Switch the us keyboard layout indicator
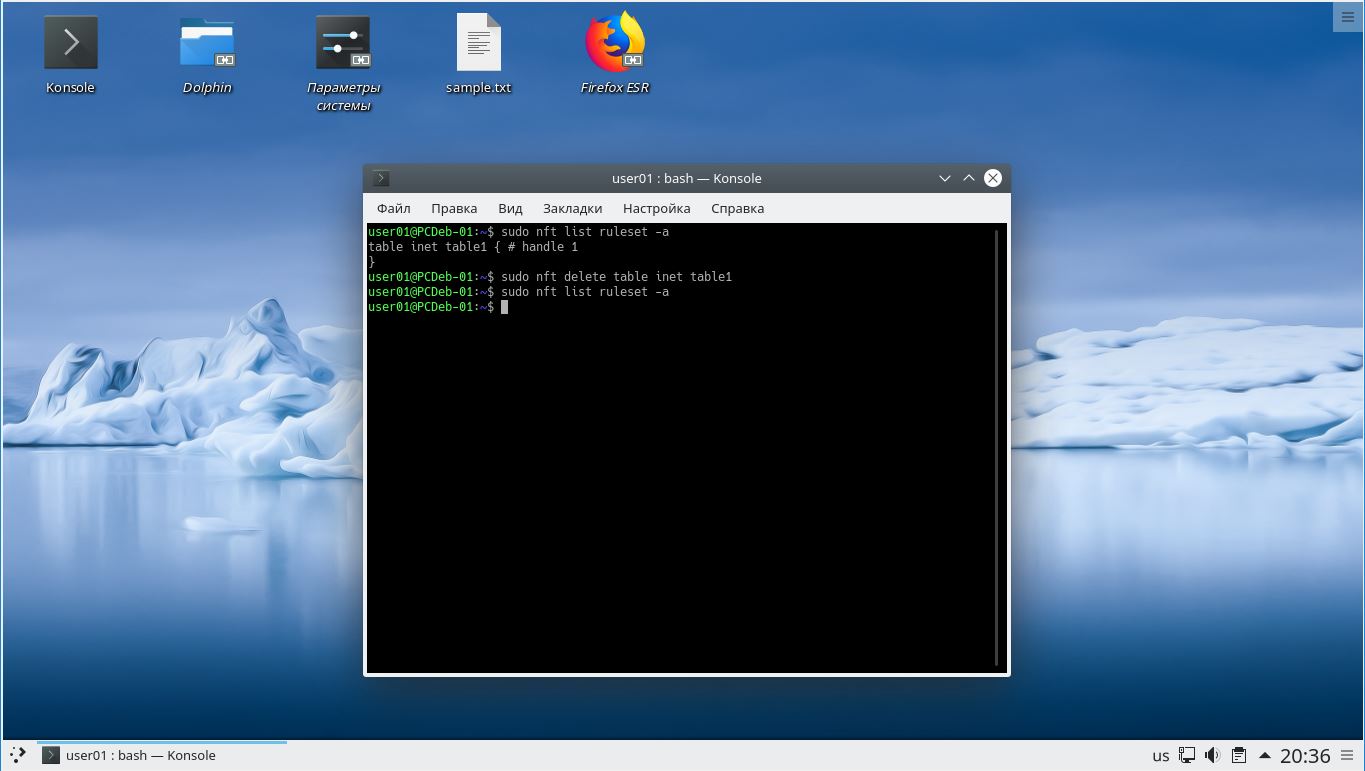 pos(1160,755)
